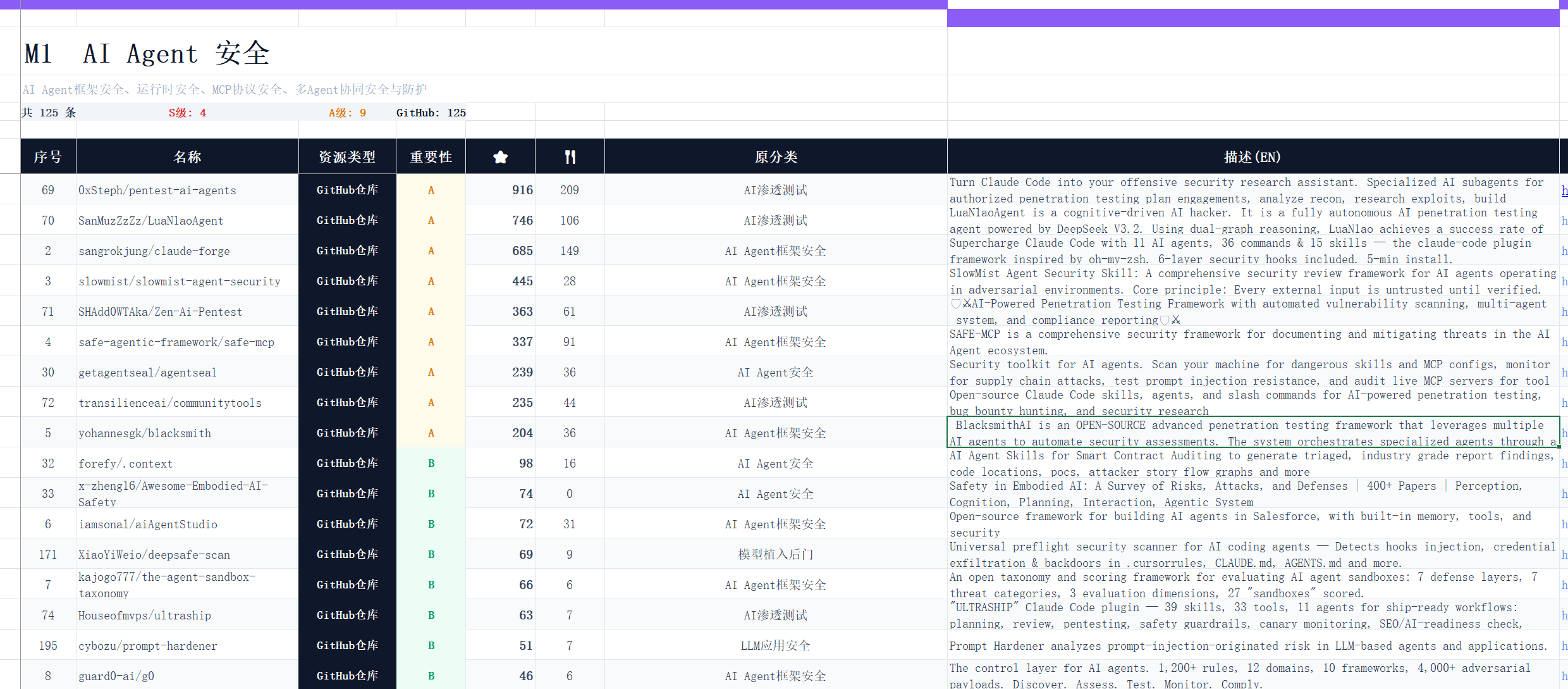Image resolution: width=1568 pixels, height=689 pixels.
Task: Select cell getagentseal/agentseal
Action: pos(187,372)
